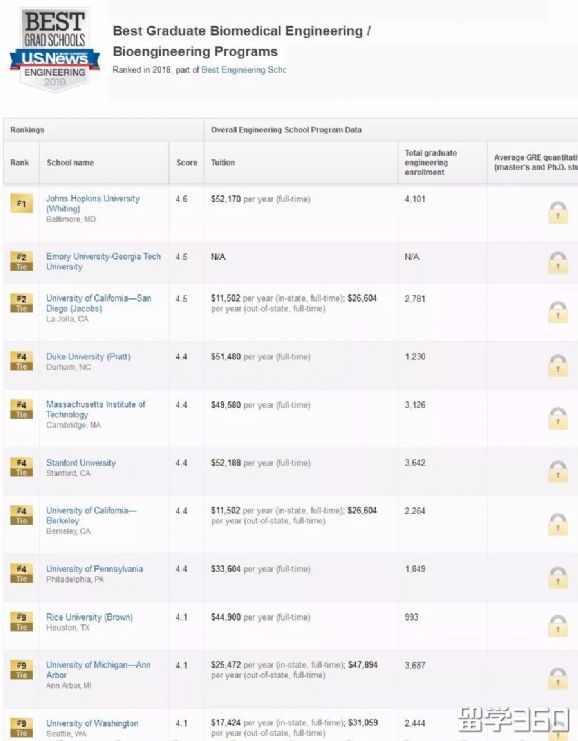This screenshot has height=741, width=578.
Task: Open University of Michigan—Ann Arbor link
Action: click(x=98, y=670)
